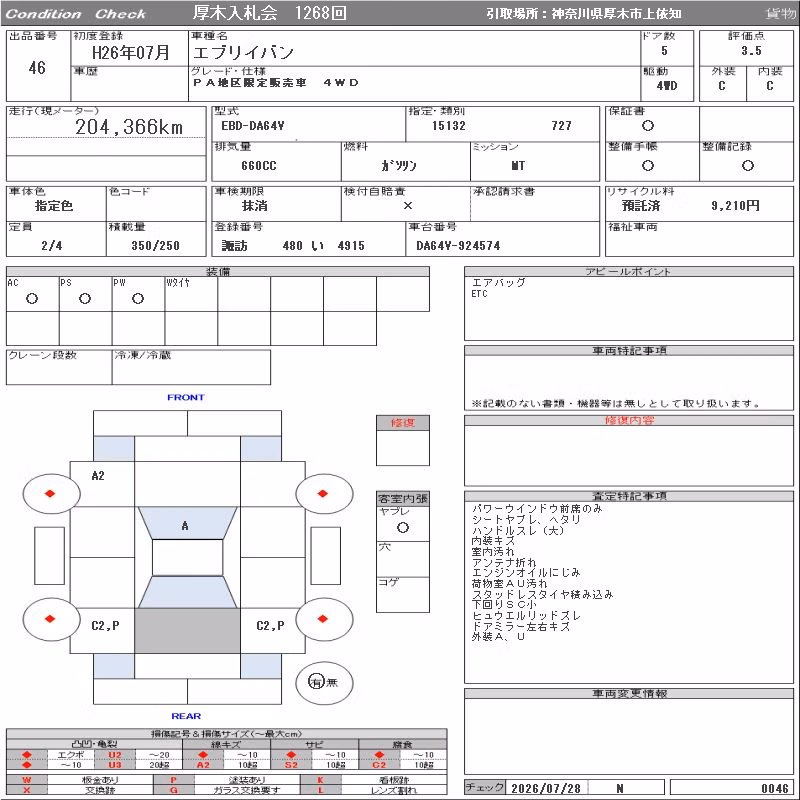Click the front-left wheel red diamond marker
Screen dimensions: 800x800
tap(50, 493)
